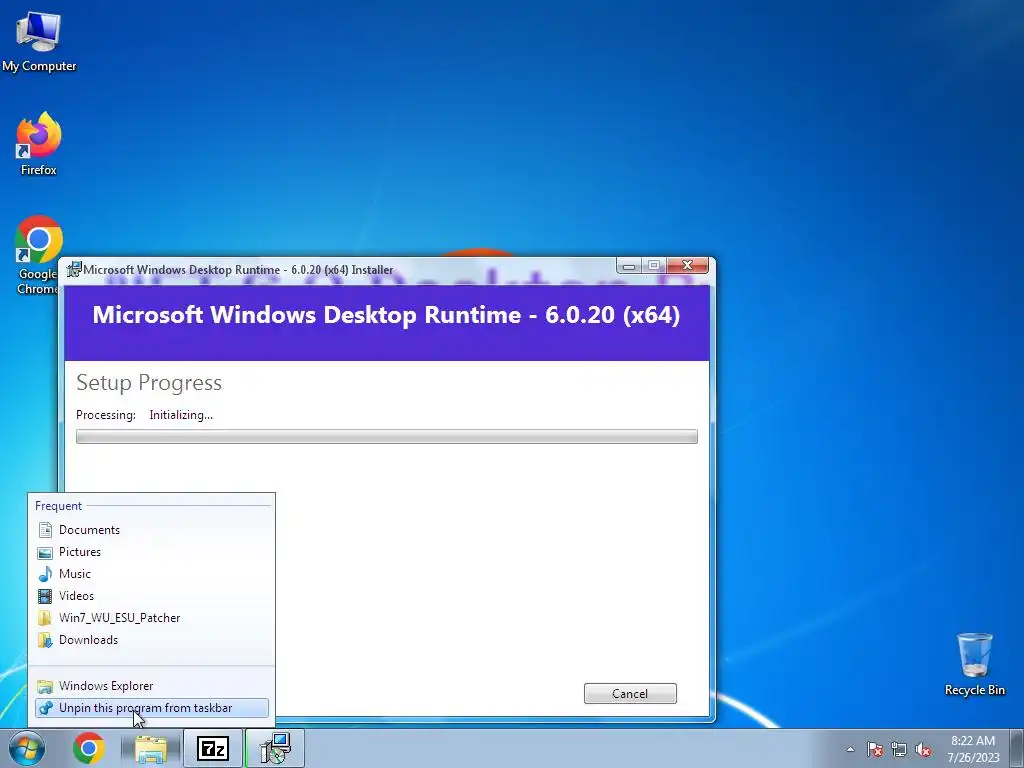Click the Documents icon in jump list
Viewport: 1024px width, 768px height.
point(45,530)
